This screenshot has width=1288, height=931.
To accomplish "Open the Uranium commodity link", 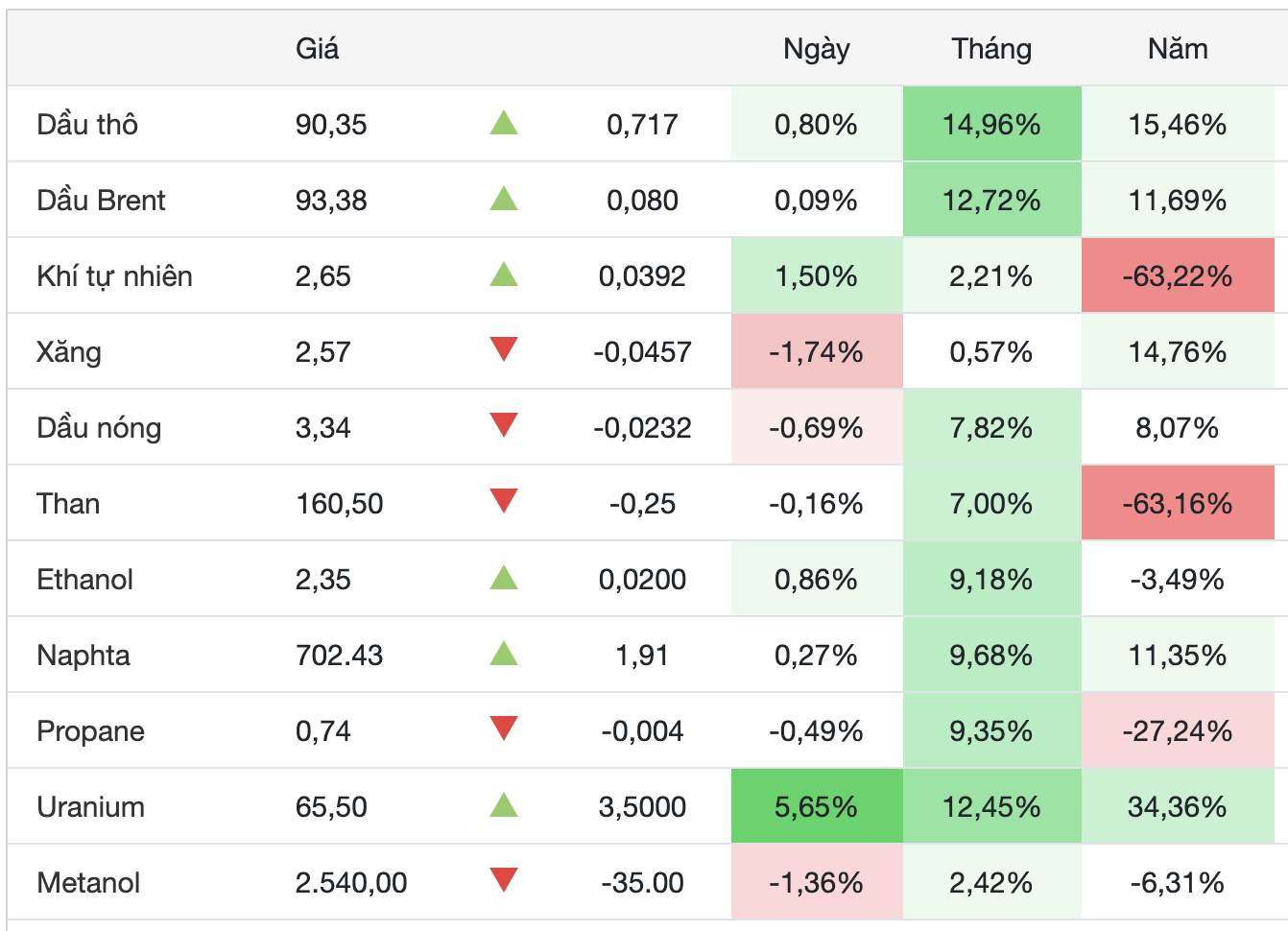I will coord(90,806).
